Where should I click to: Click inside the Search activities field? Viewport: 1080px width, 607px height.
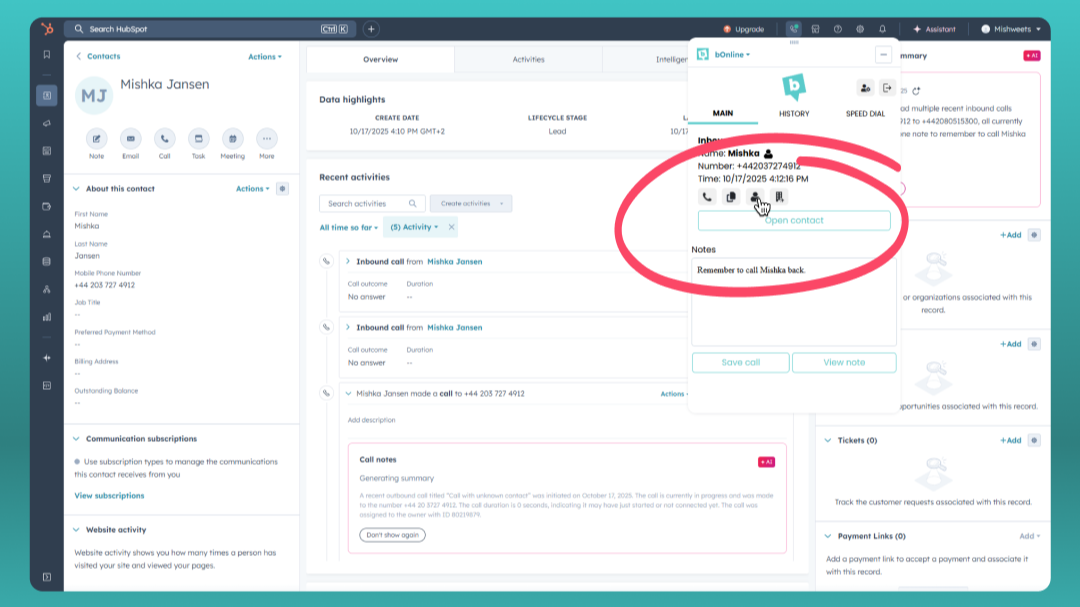(371, 203)
